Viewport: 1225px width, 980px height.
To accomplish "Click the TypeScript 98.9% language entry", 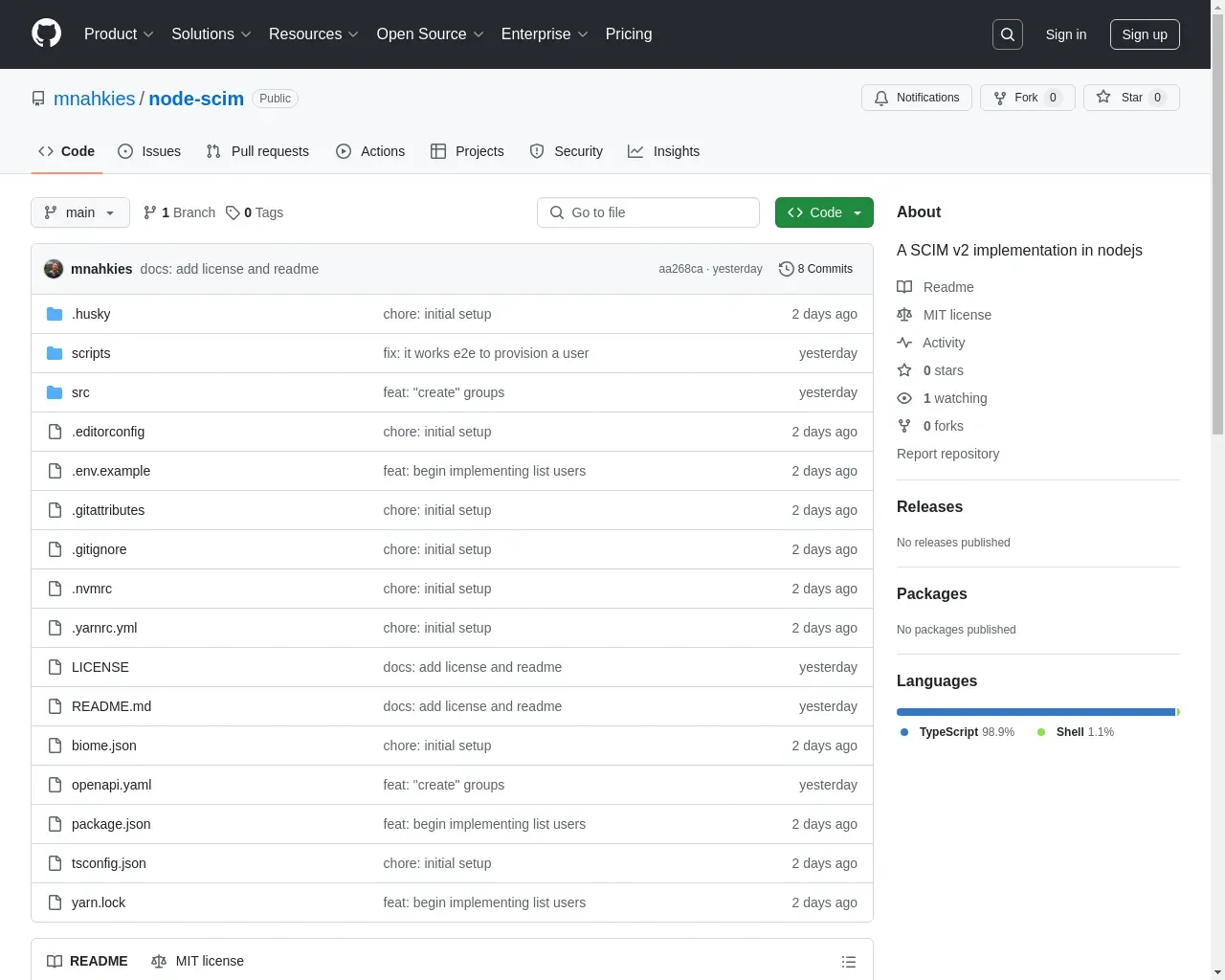I will (957, 732).
